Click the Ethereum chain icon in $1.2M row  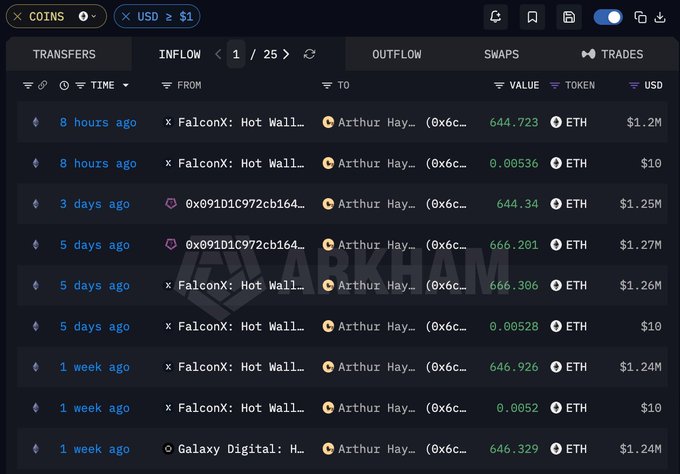36,122
